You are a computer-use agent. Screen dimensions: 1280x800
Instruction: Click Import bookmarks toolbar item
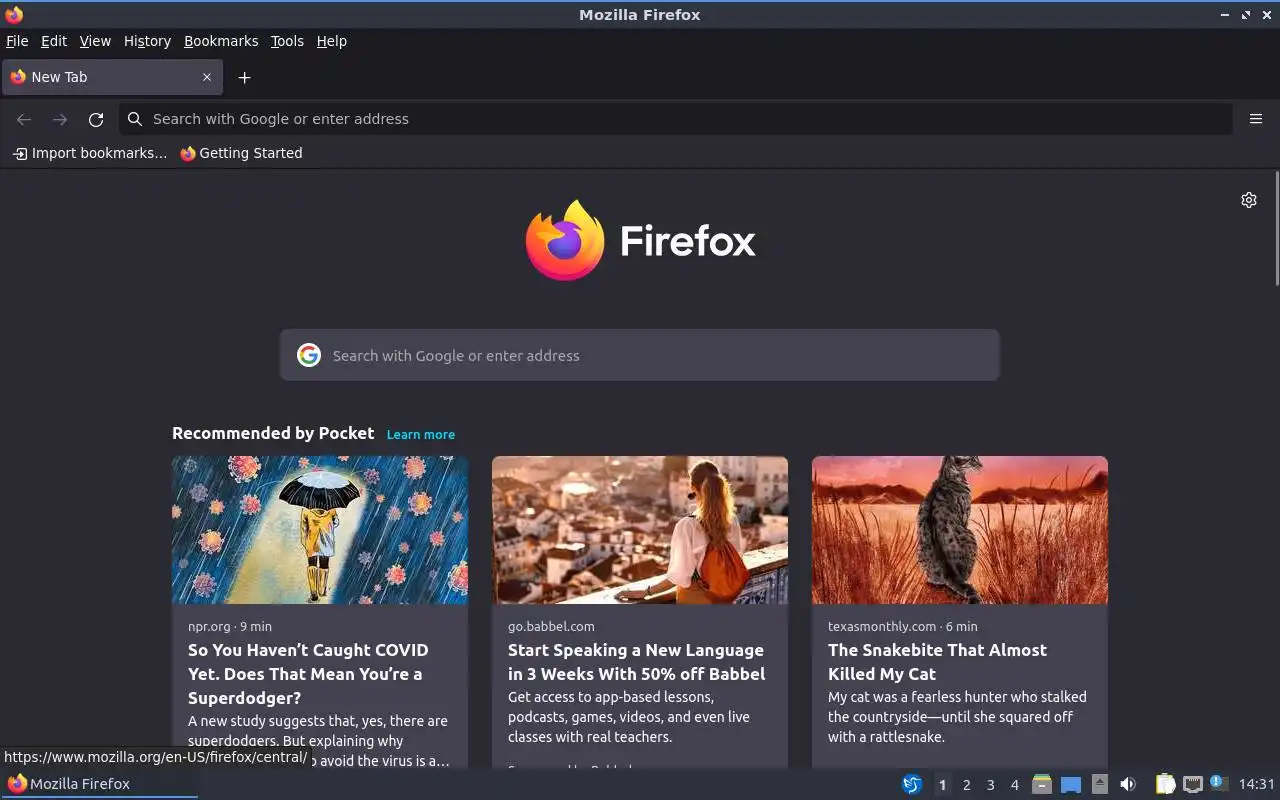pyautogui.click(x=89, y=153)
